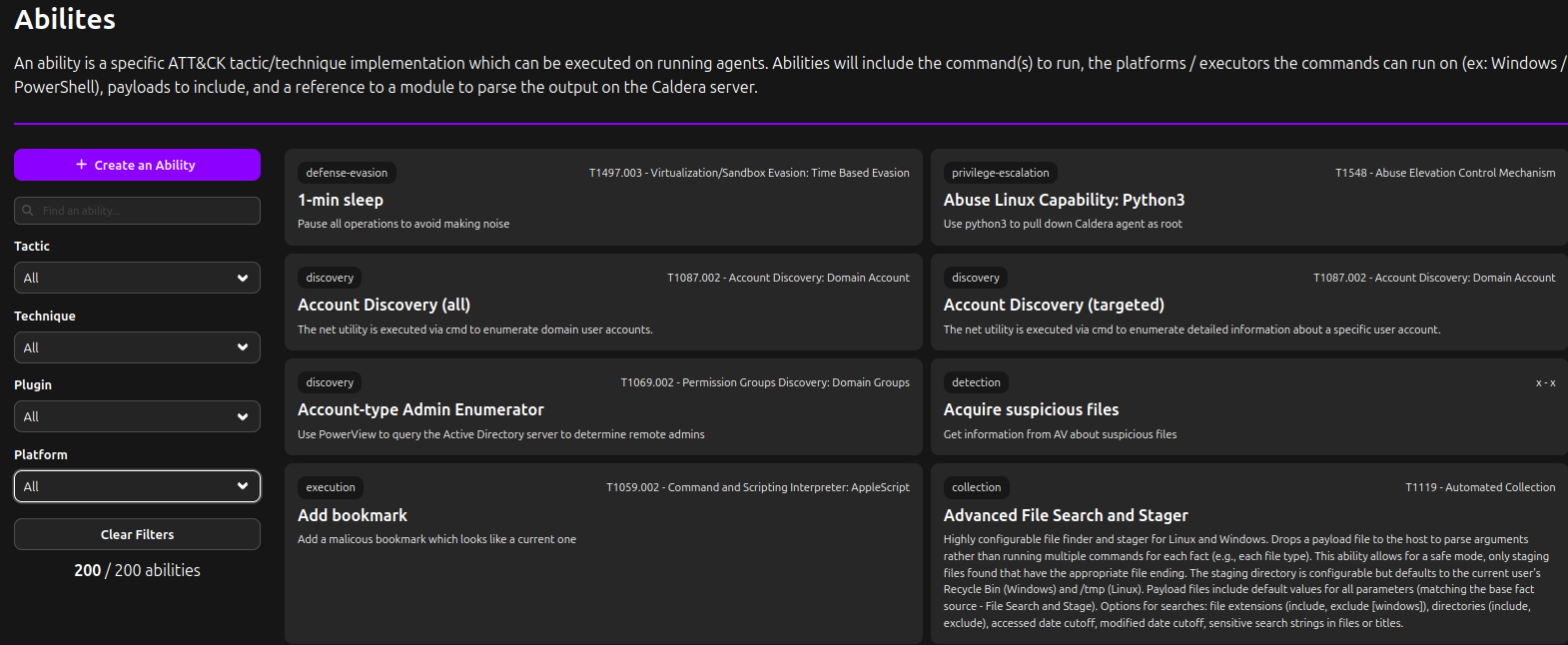The image size is (1568, 645).
Task: Open the Tactic filter dropdown
Action: (137, 278)
